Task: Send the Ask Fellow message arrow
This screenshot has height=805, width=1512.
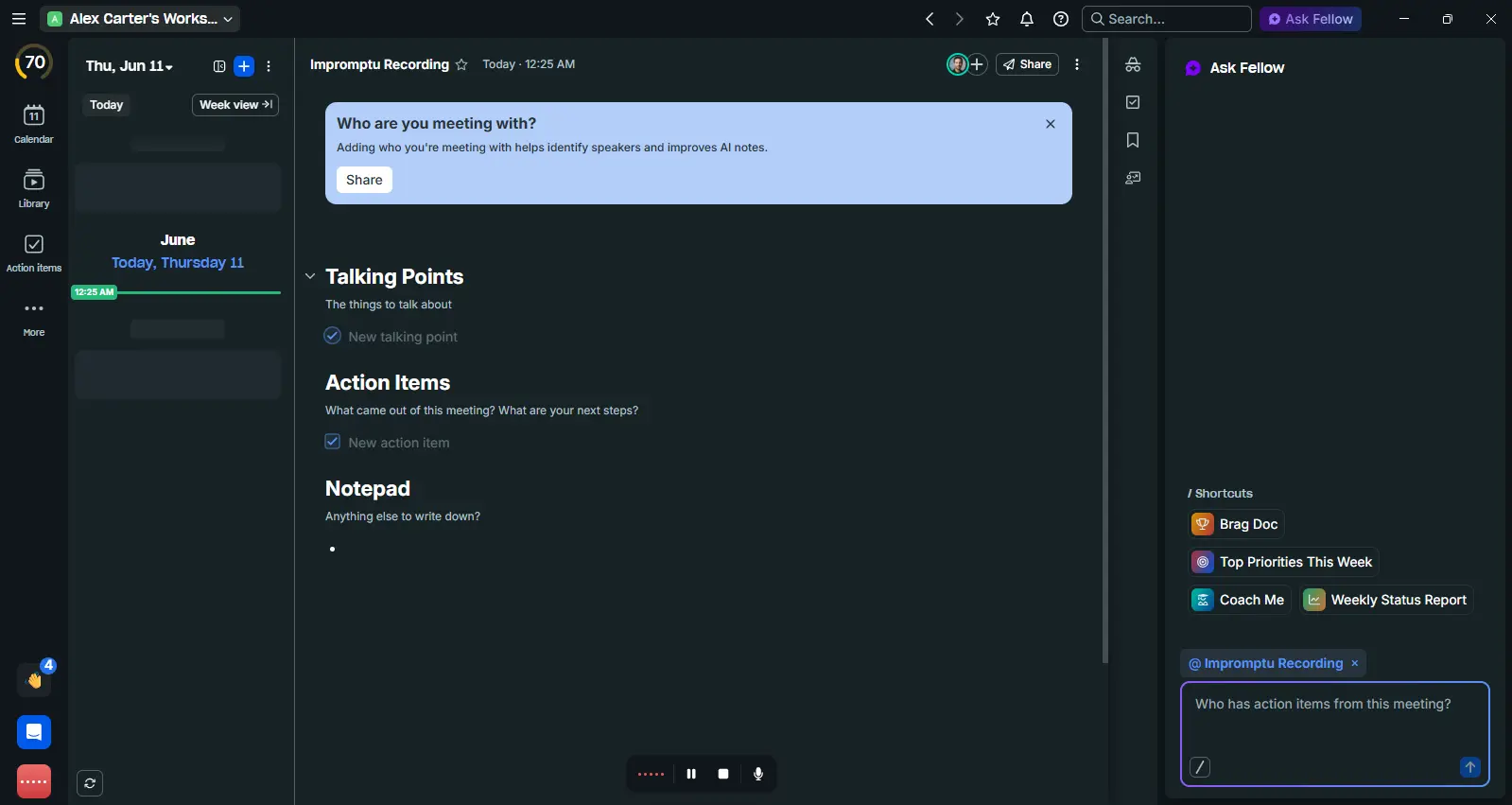Action: click(x=1470, y=767)
